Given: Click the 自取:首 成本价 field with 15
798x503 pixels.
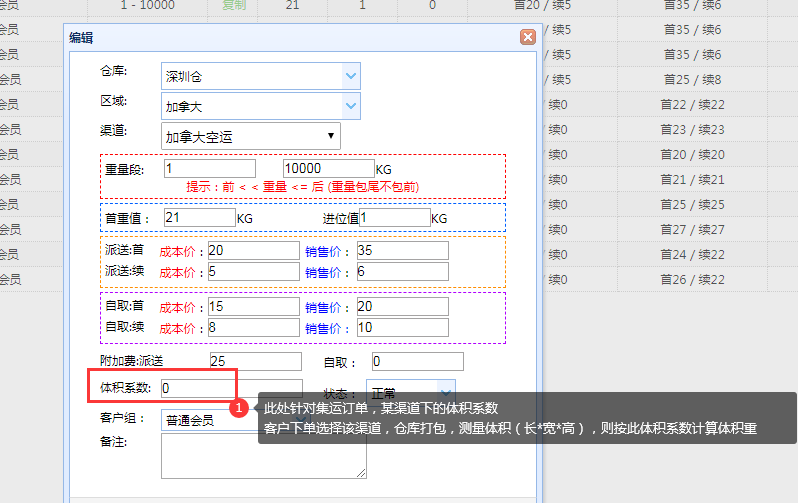Looking at the screenshot, I should pyautogui.click(x=253, y=306).
